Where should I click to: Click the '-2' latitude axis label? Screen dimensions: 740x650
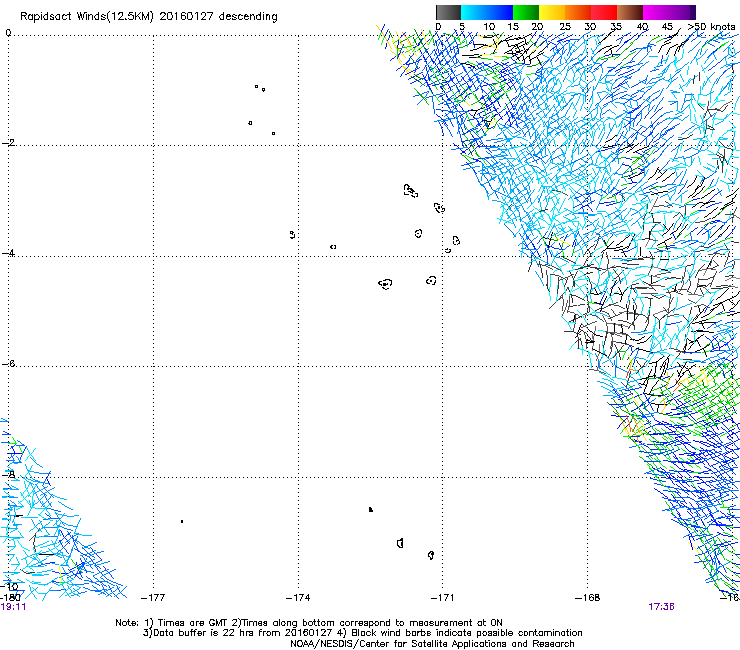[x=8, y=143]
